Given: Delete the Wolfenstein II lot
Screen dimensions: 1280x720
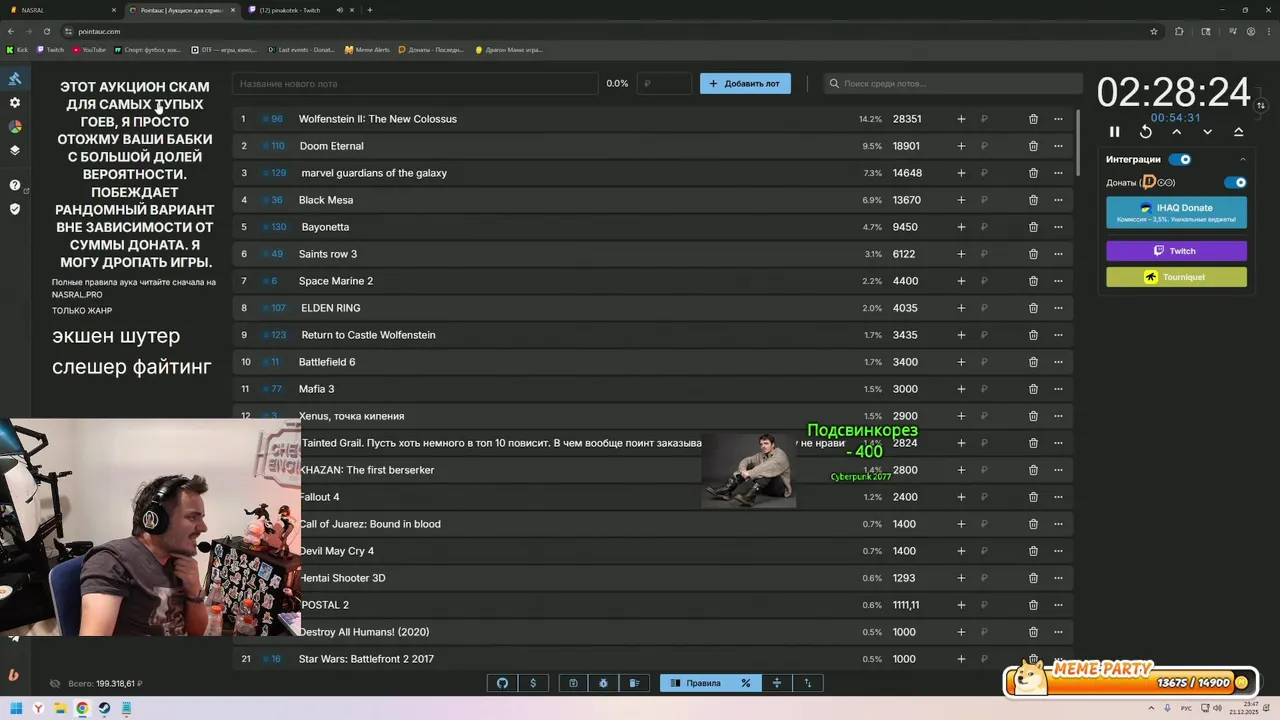Looking at the screenshot, I should (x=1033, y=119).
